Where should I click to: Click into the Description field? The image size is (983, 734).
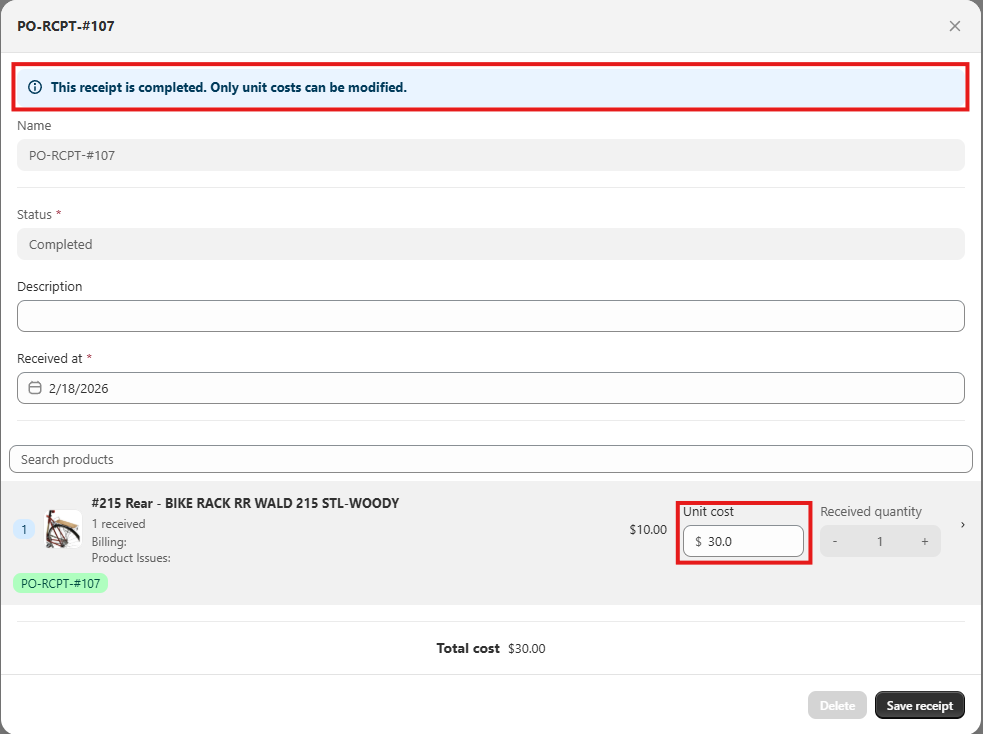(x=490, y=316)
